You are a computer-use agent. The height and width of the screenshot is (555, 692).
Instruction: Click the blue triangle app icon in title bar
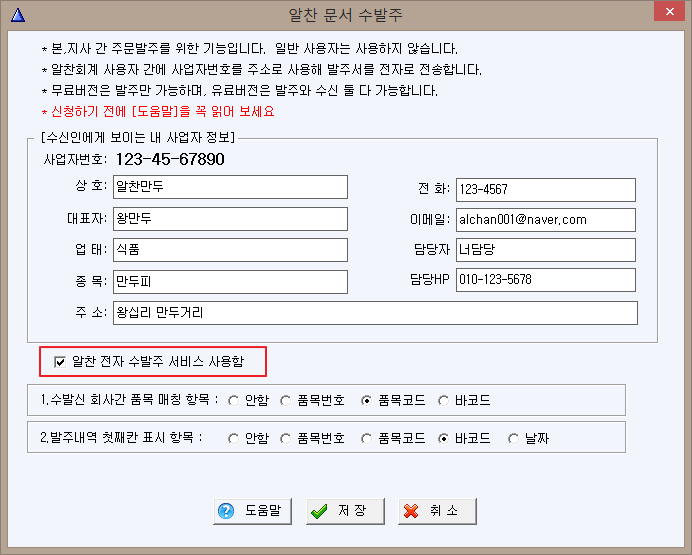pos(18,15)
